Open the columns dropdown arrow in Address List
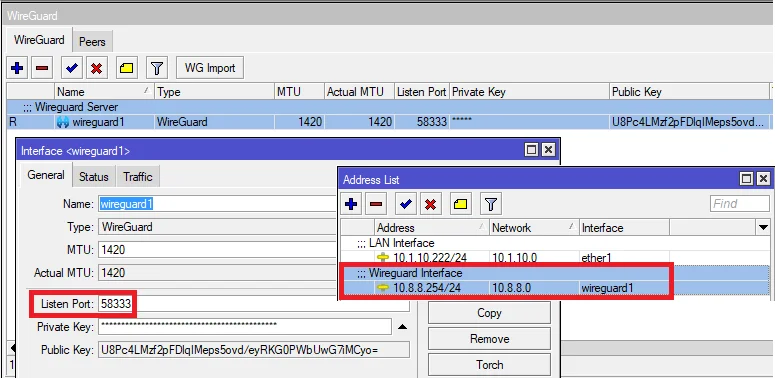Viewport: 775px width, 378px height. (x=763, y=228)
